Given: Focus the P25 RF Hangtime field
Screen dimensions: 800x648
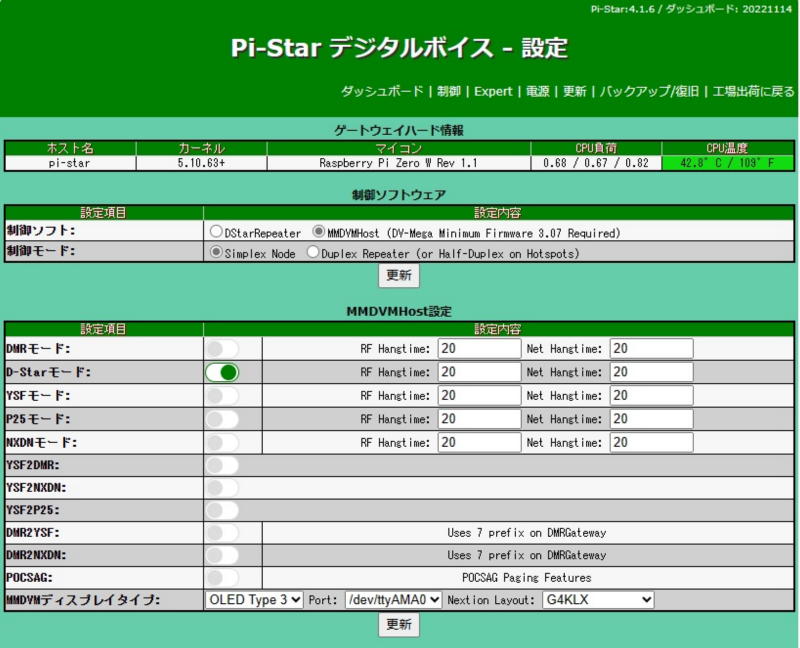Looking at the screenshot, I should [479, 419].
